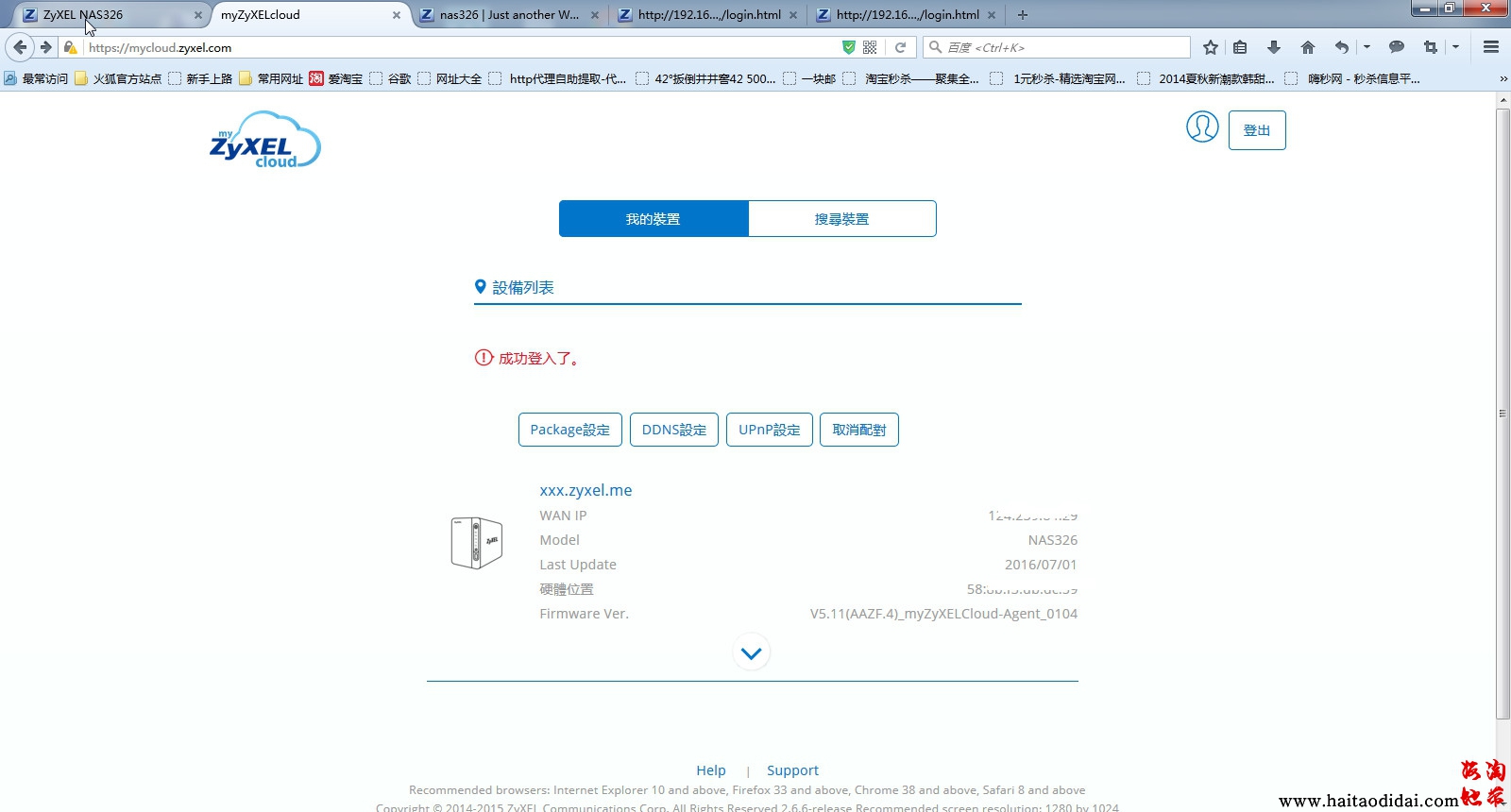Open the 常用网址 bookmark folder

pos(271,78)
